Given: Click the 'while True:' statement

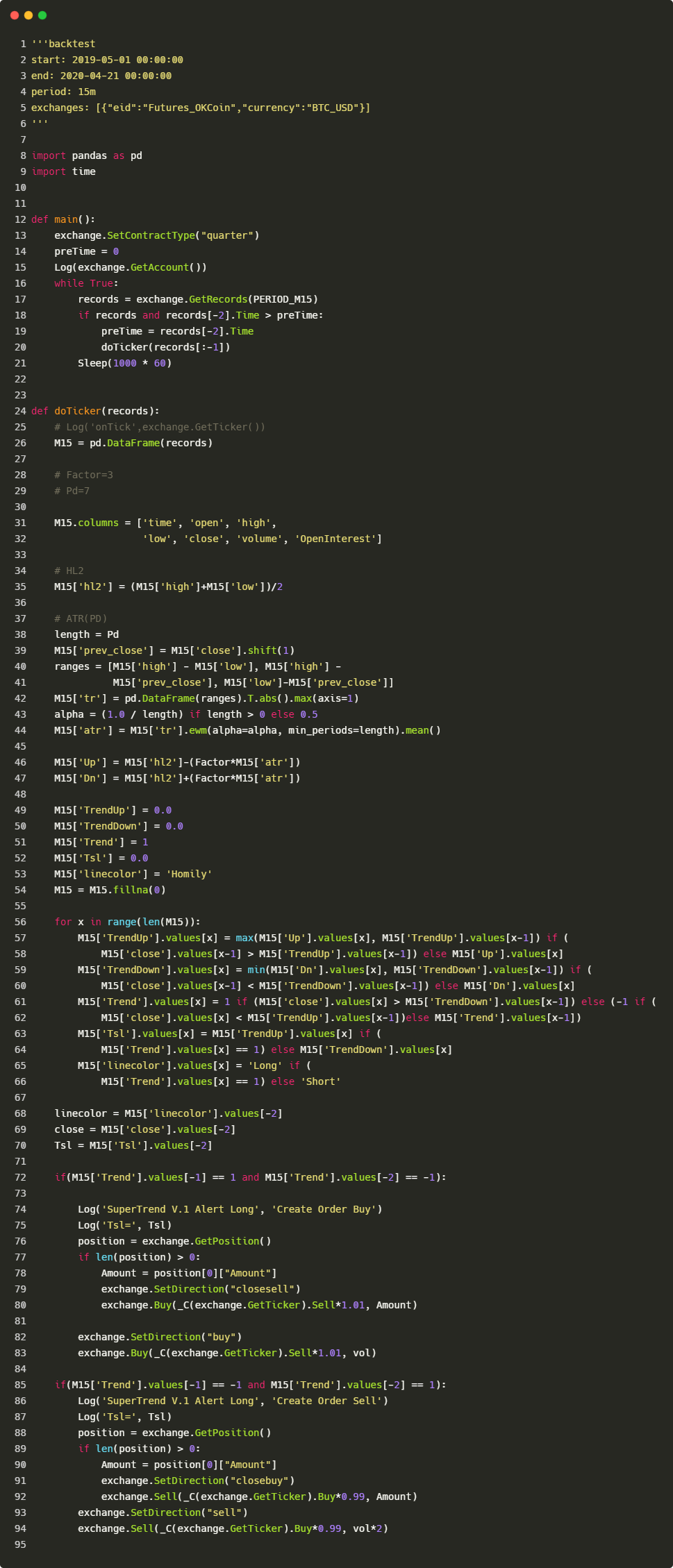Looking at the screenshot, I should (x=87, y=283).
